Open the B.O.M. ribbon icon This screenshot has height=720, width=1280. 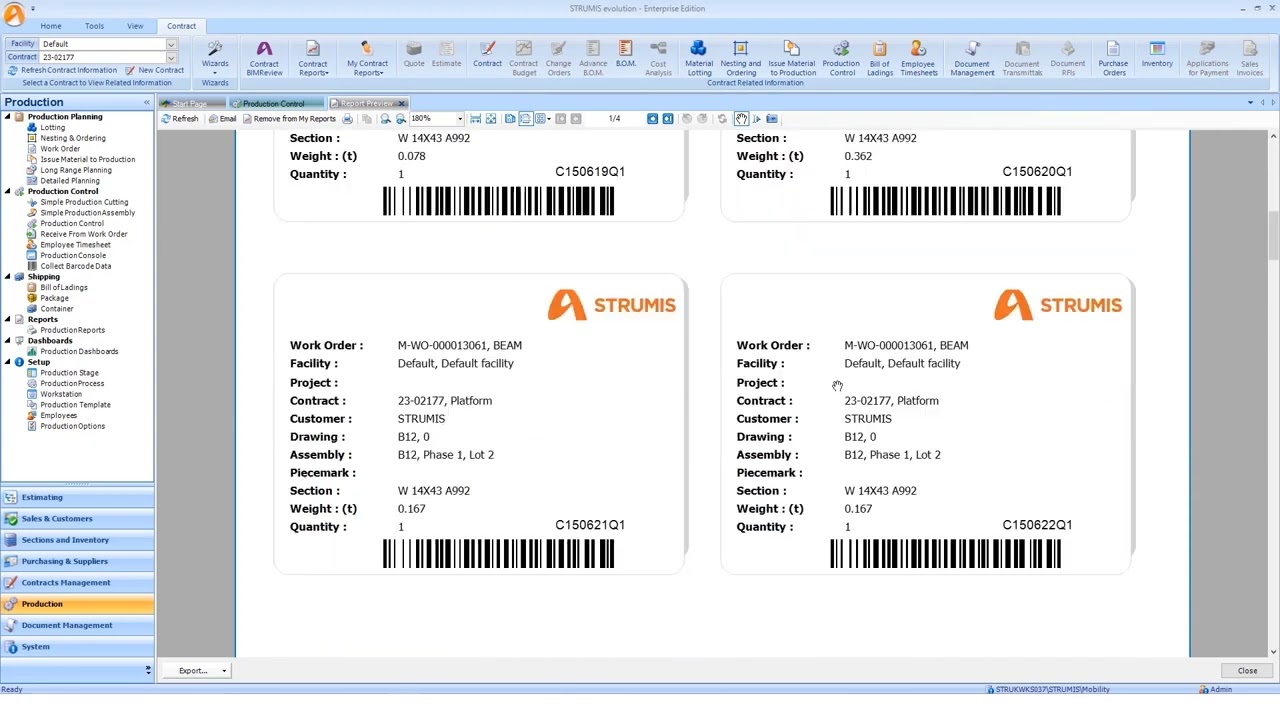(625, 54)
